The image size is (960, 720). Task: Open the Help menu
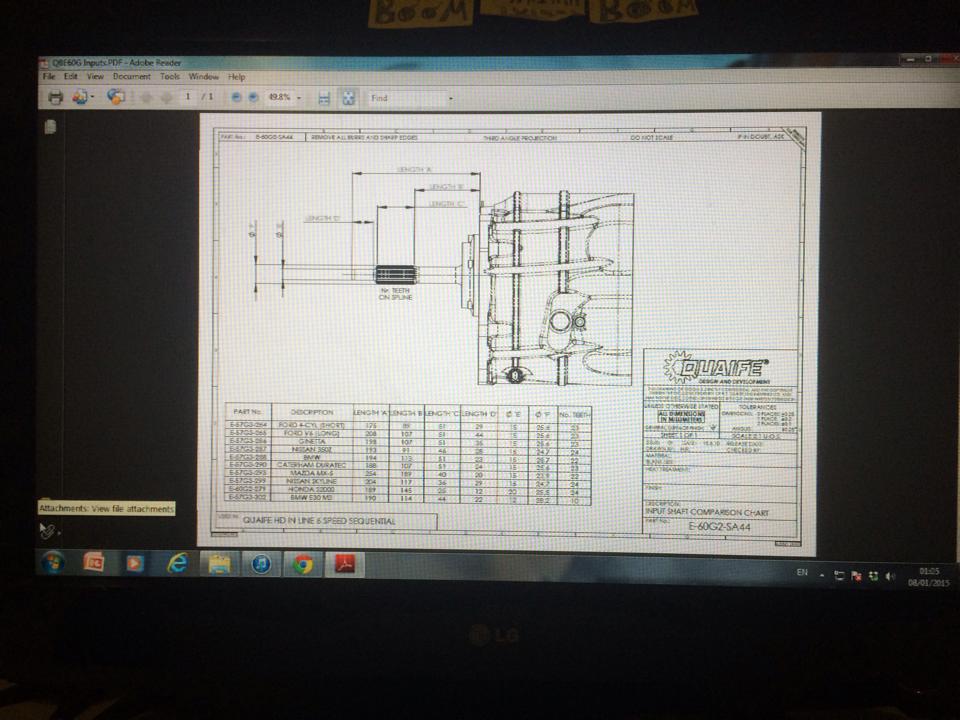236,77
